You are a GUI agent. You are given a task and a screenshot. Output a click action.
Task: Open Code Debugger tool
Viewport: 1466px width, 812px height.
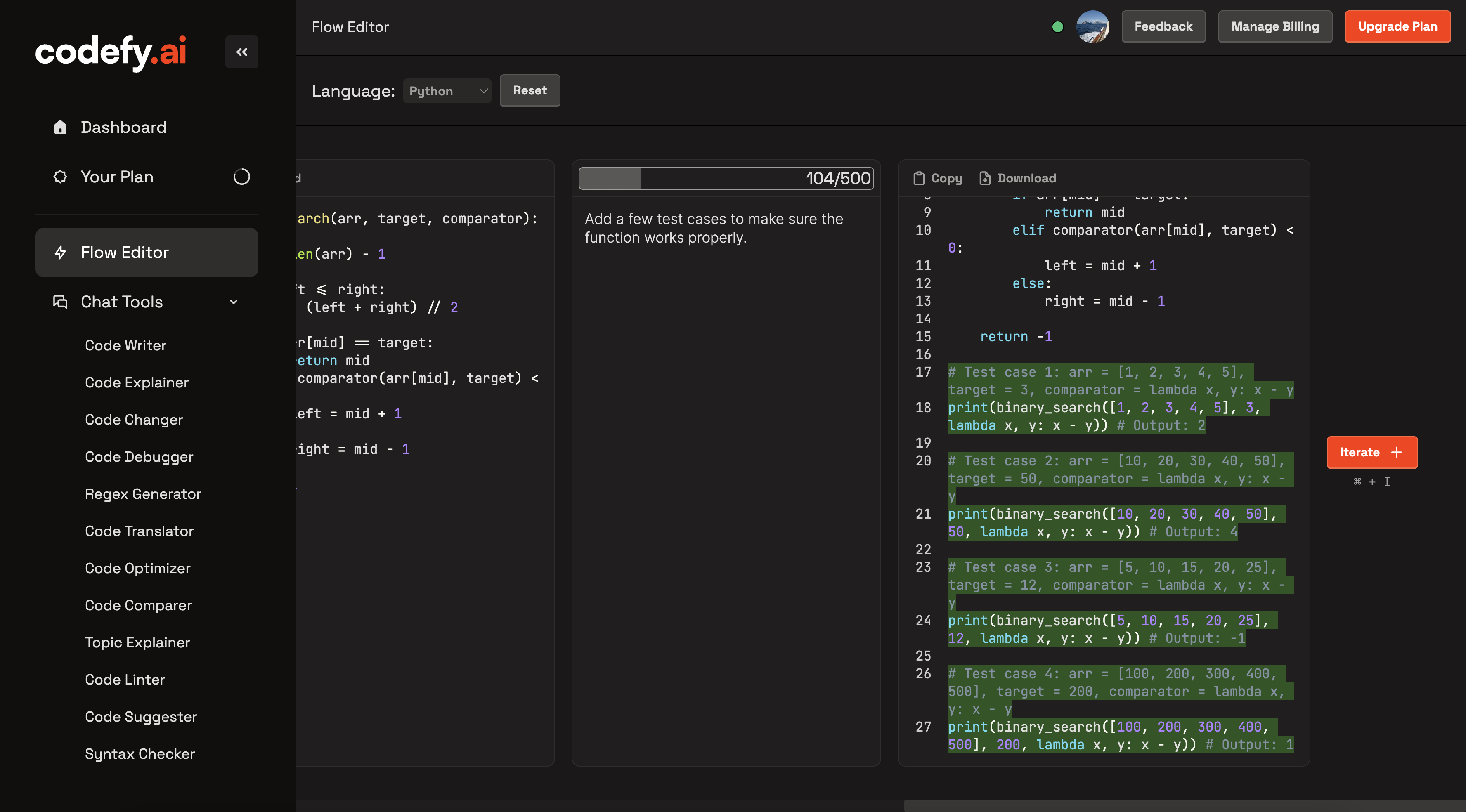(139, 456)
